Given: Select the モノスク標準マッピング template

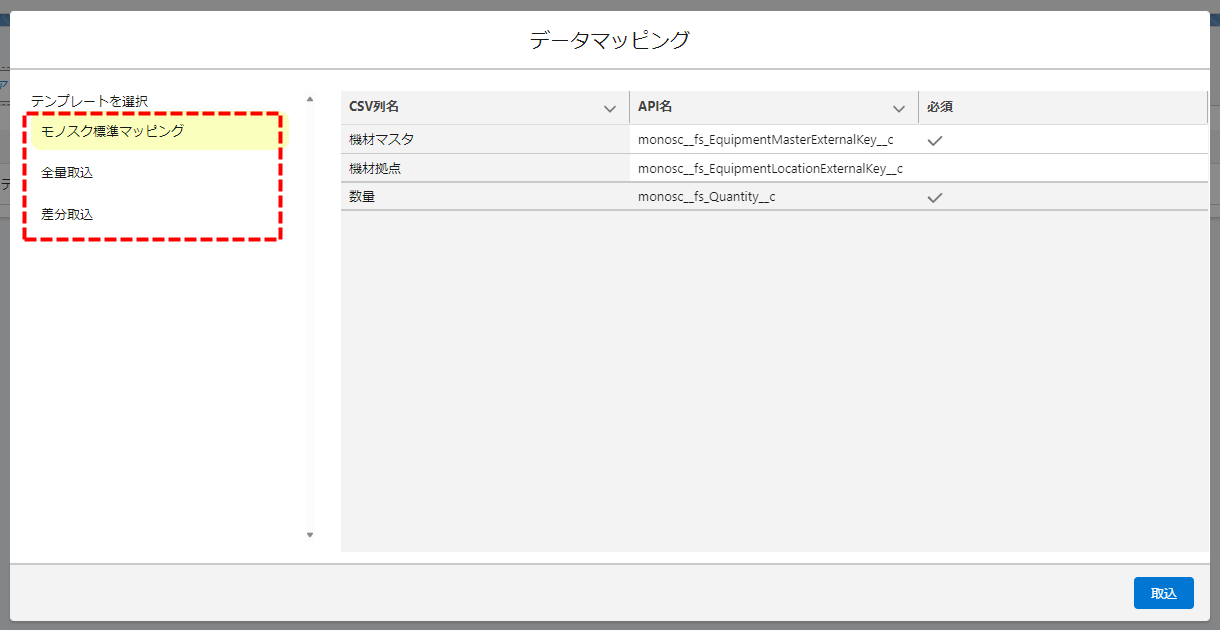Looking at the screenshot, I should [112, 131].
